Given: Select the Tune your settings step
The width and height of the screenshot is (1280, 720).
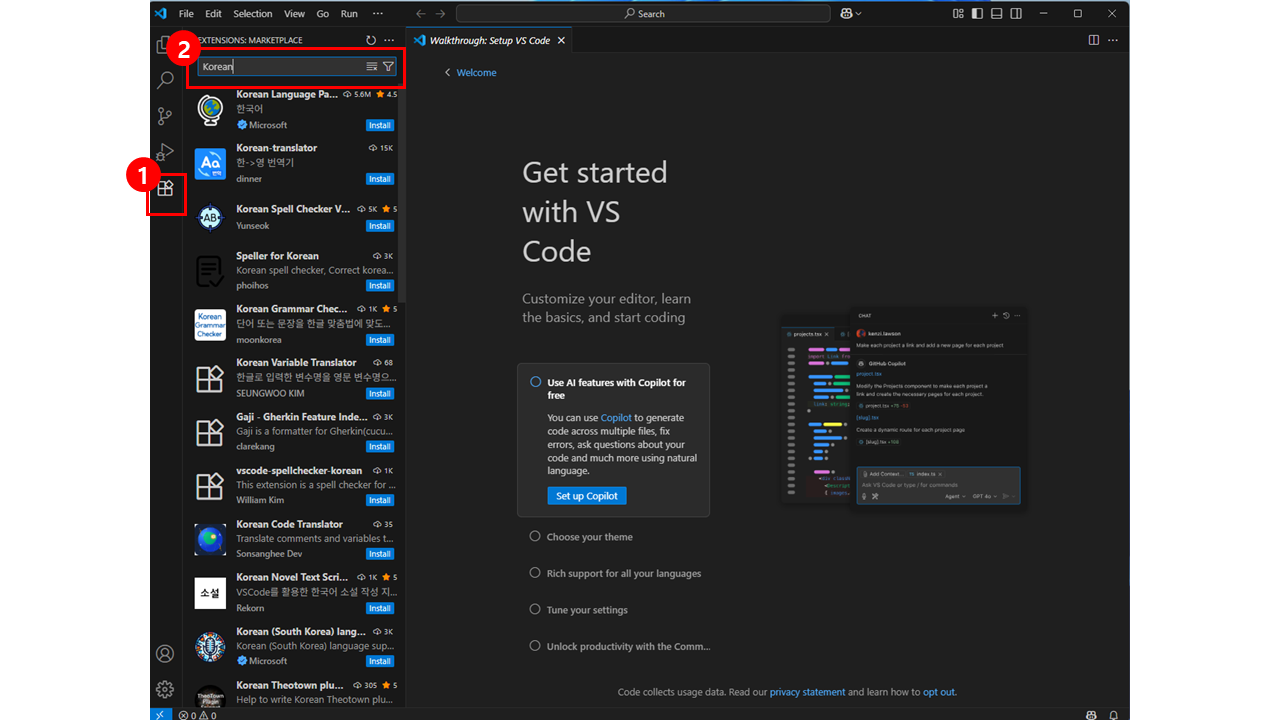Looking at the screenshot, I should (587, 610).
